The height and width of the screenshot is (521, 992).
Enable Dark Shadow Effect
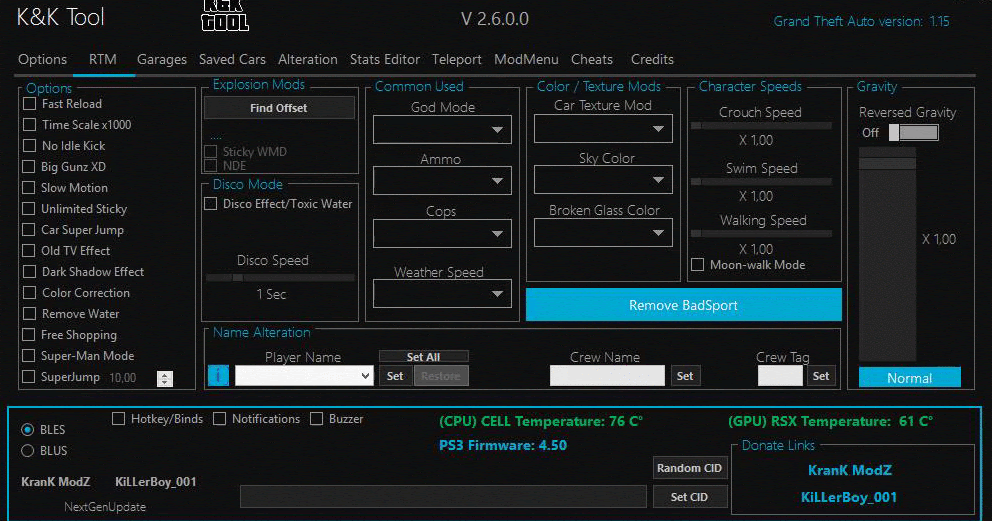click(29, 271)
